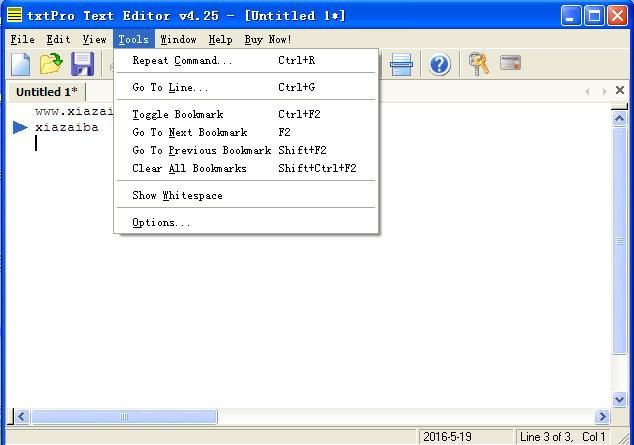The height and width of the screenshot is (445, 634).
Task: Click Line 3 of 3 status text
Action: pos(546,437)
